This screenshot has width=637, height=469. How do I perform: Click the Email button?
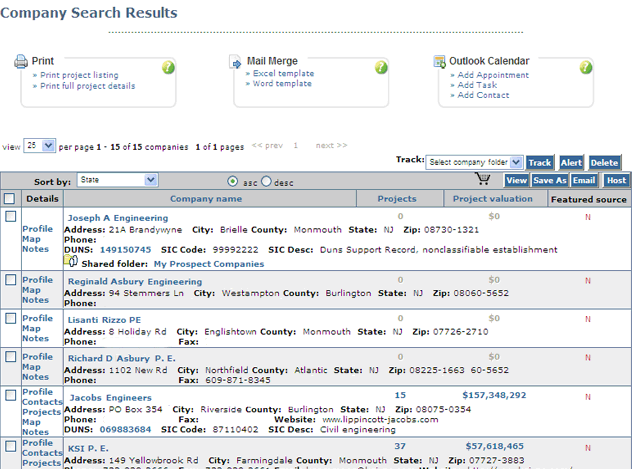[x=584, y=180]
